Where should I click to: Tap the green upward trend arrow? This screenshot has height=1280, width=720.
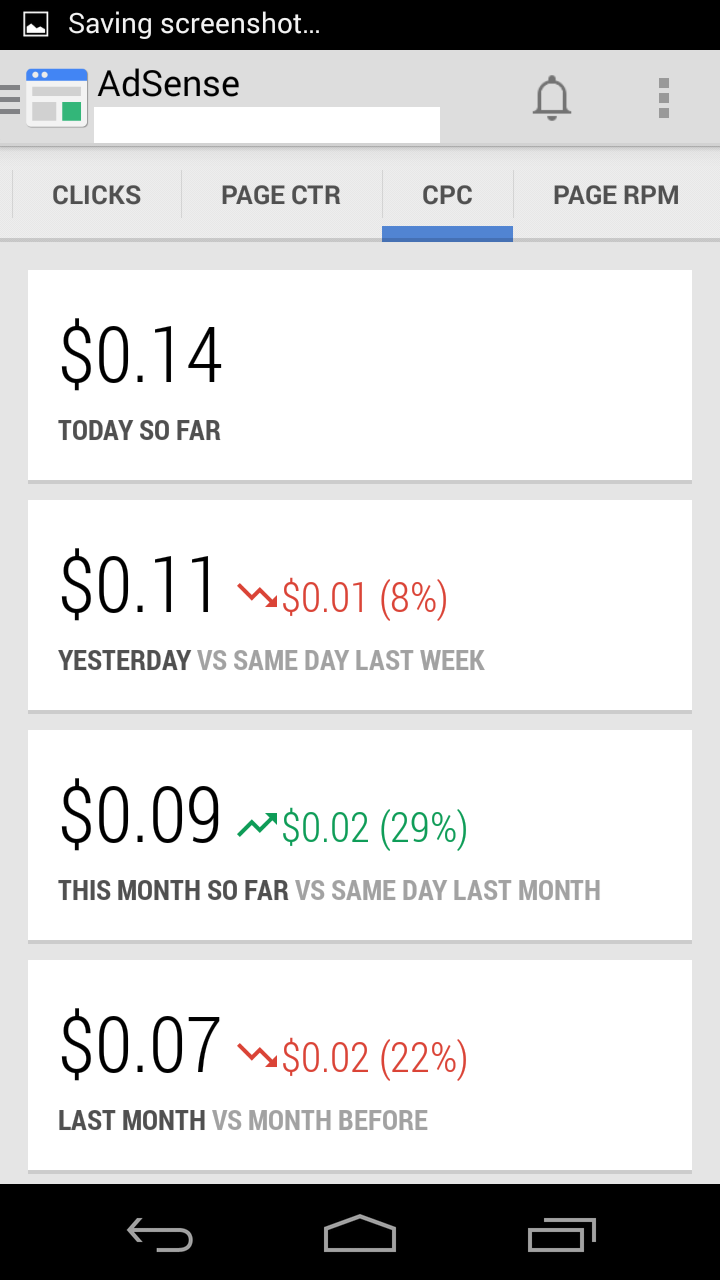[x=257, y=826]
